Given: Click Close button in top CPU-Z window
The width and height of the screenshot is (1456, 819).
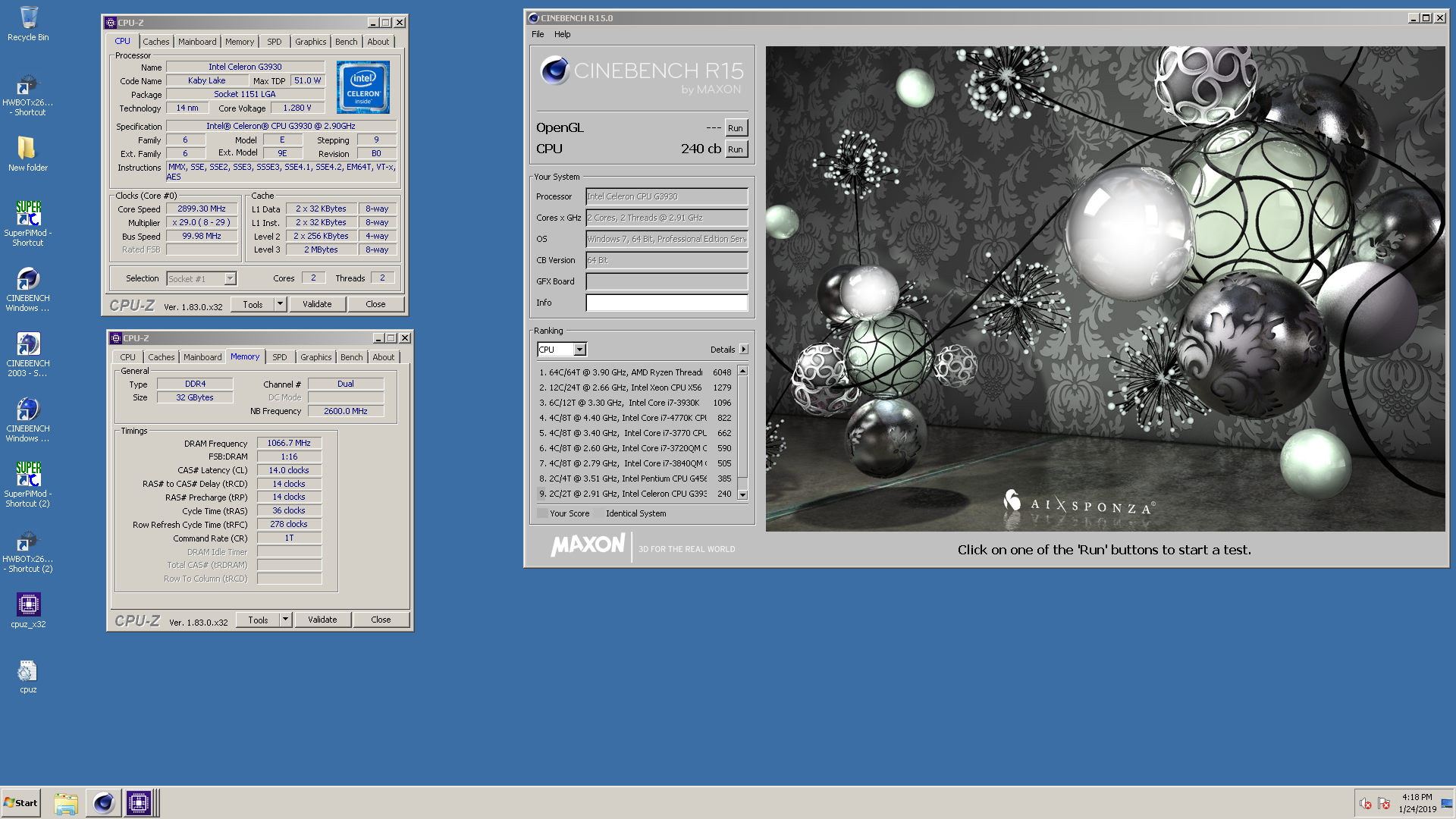Looking at the screenshot, I should click(x=375, y=304).
